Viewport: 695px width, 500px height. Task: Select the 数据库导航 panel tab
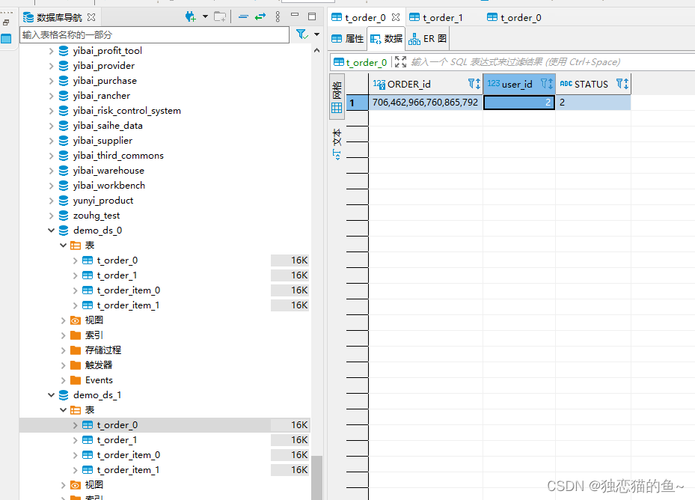pyautogui.click(x=59, y=18)
